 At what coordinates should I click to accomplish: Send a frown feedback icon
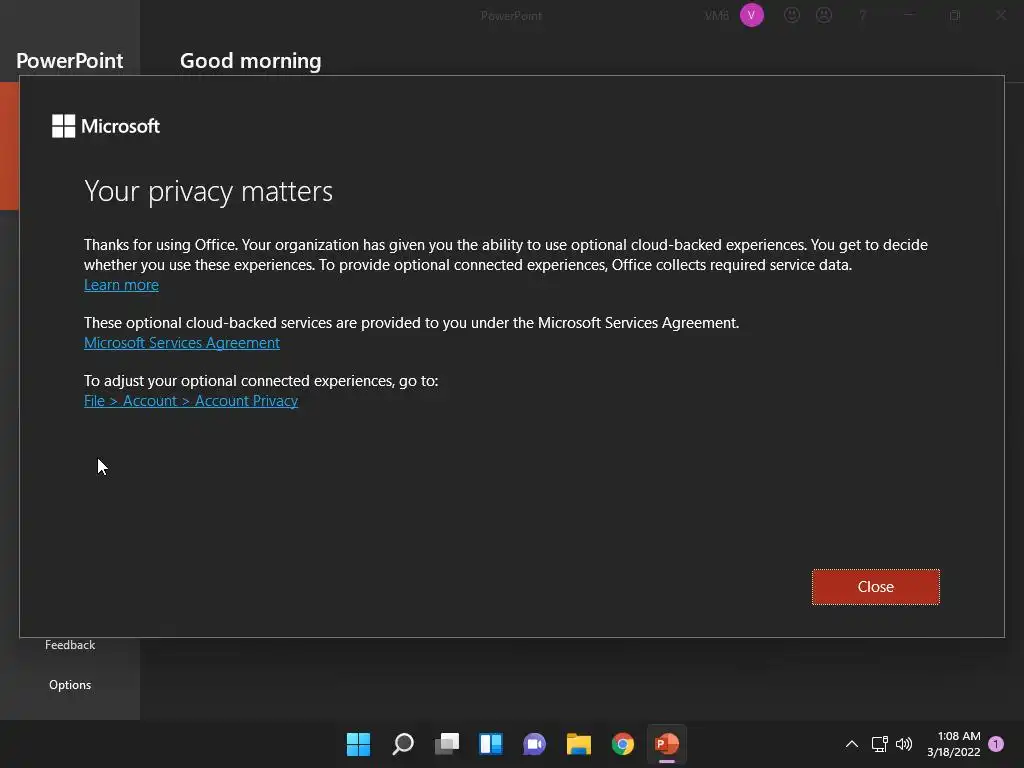point(824,15)
